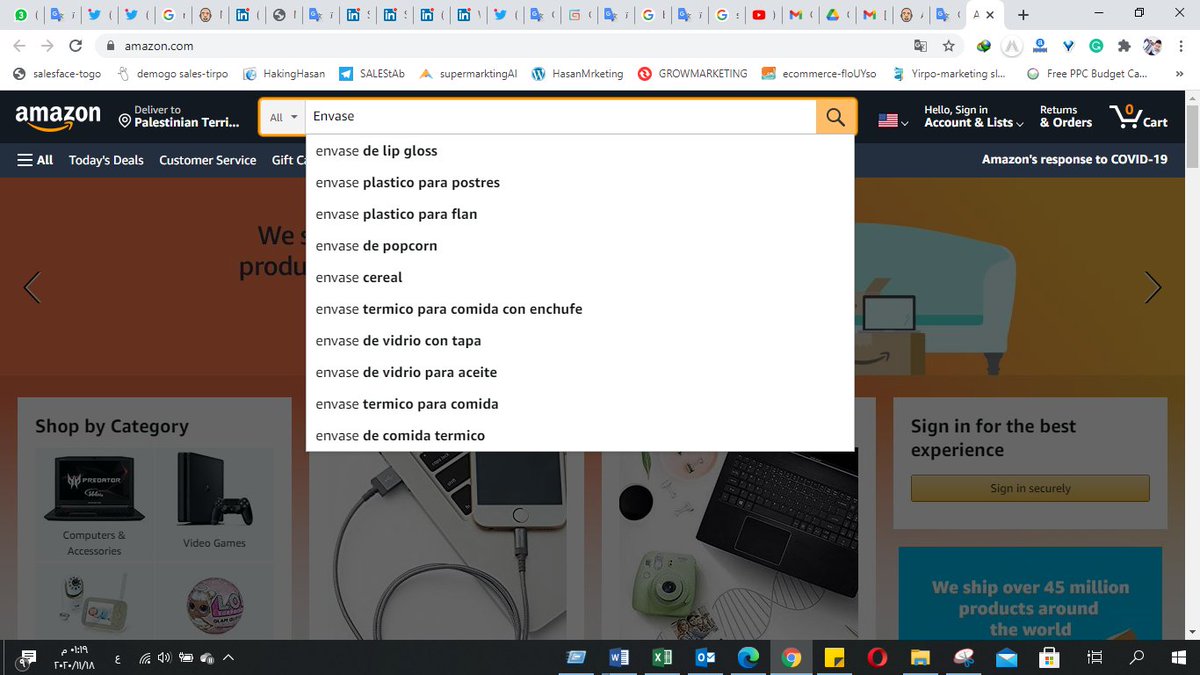Click the orange search magnifier button
The image size is (1200, 675).
pyautogui.click(x=836, y=117)
